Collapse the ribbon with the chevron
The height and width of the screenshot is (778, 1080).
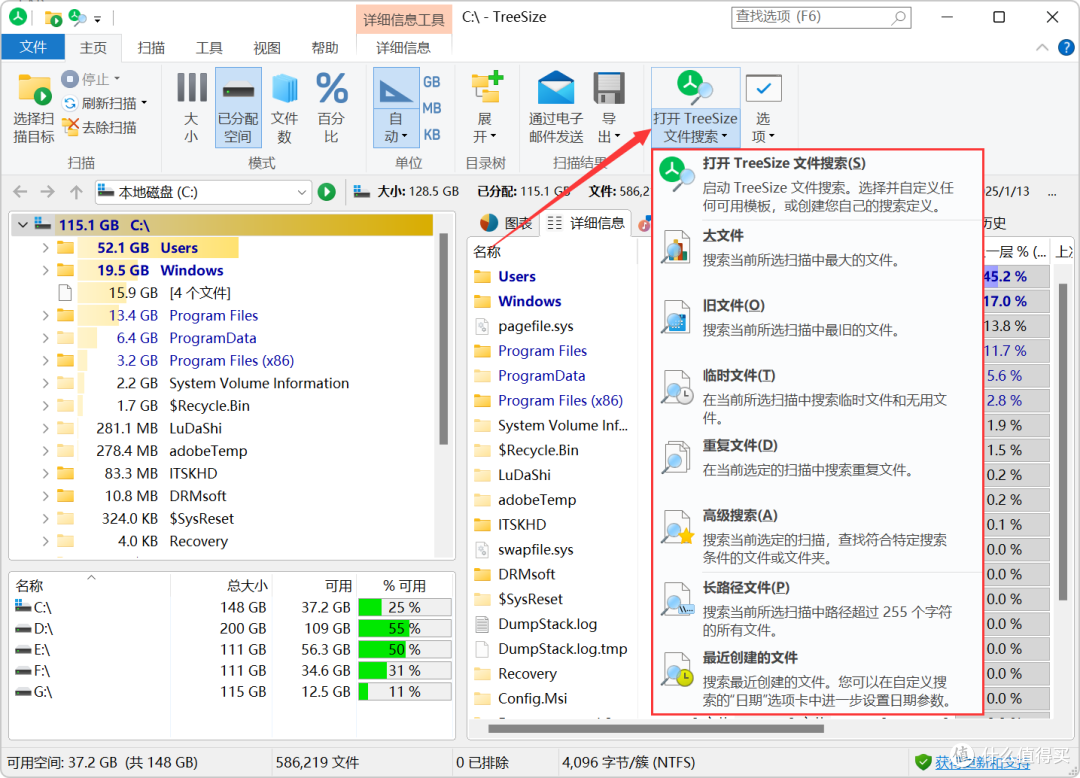(x=1042, y=48)
